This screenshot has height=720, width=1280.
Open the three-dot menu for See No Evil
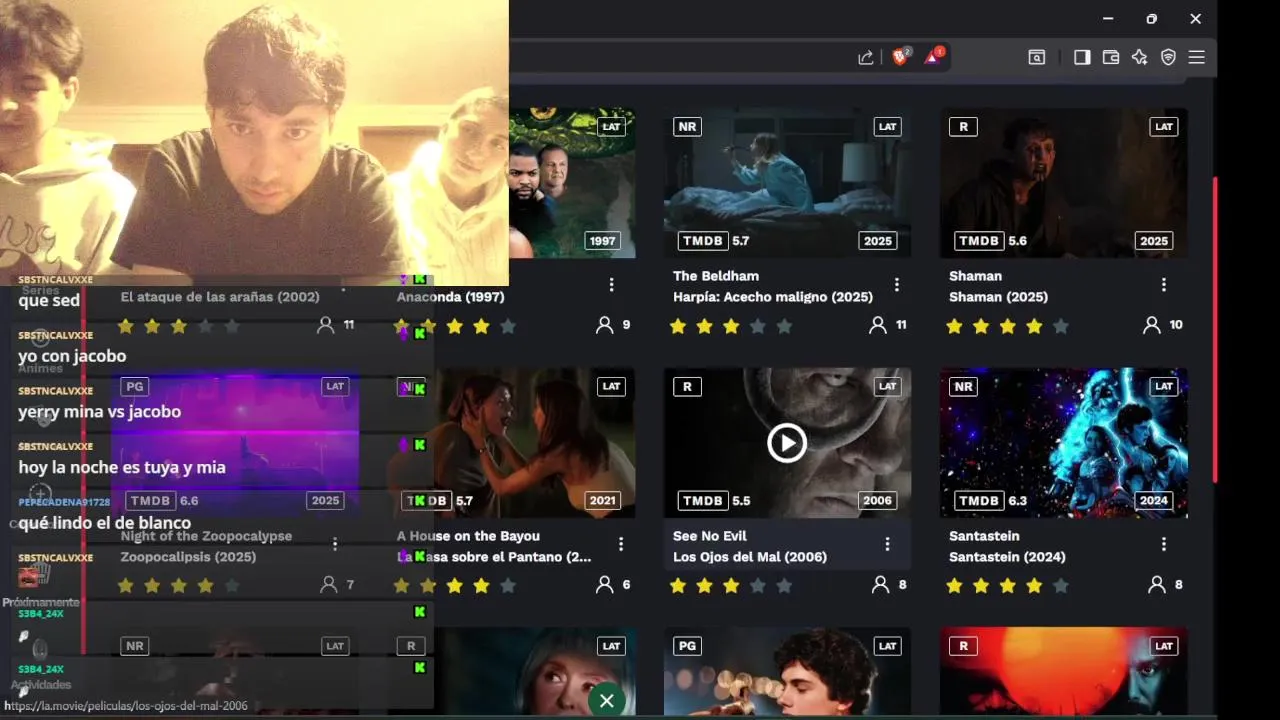887,544
